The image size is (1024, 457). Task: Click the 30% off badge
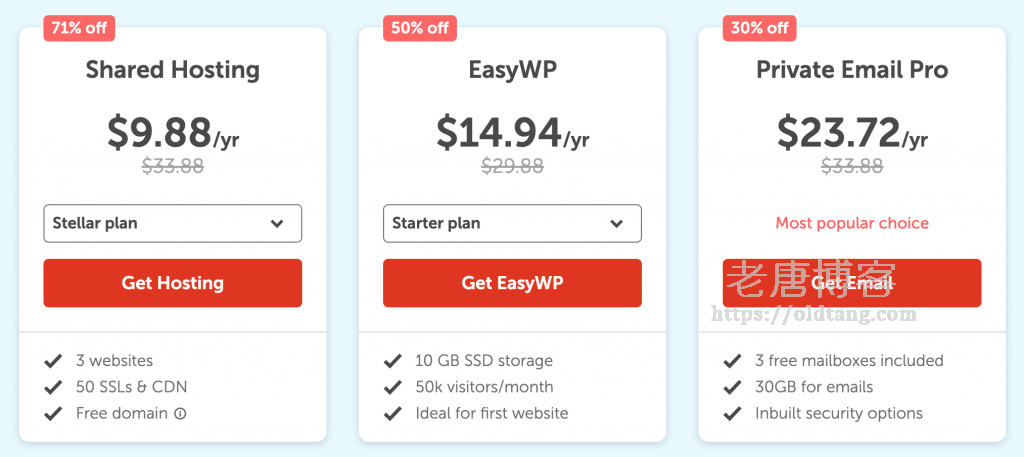point(759,28)
